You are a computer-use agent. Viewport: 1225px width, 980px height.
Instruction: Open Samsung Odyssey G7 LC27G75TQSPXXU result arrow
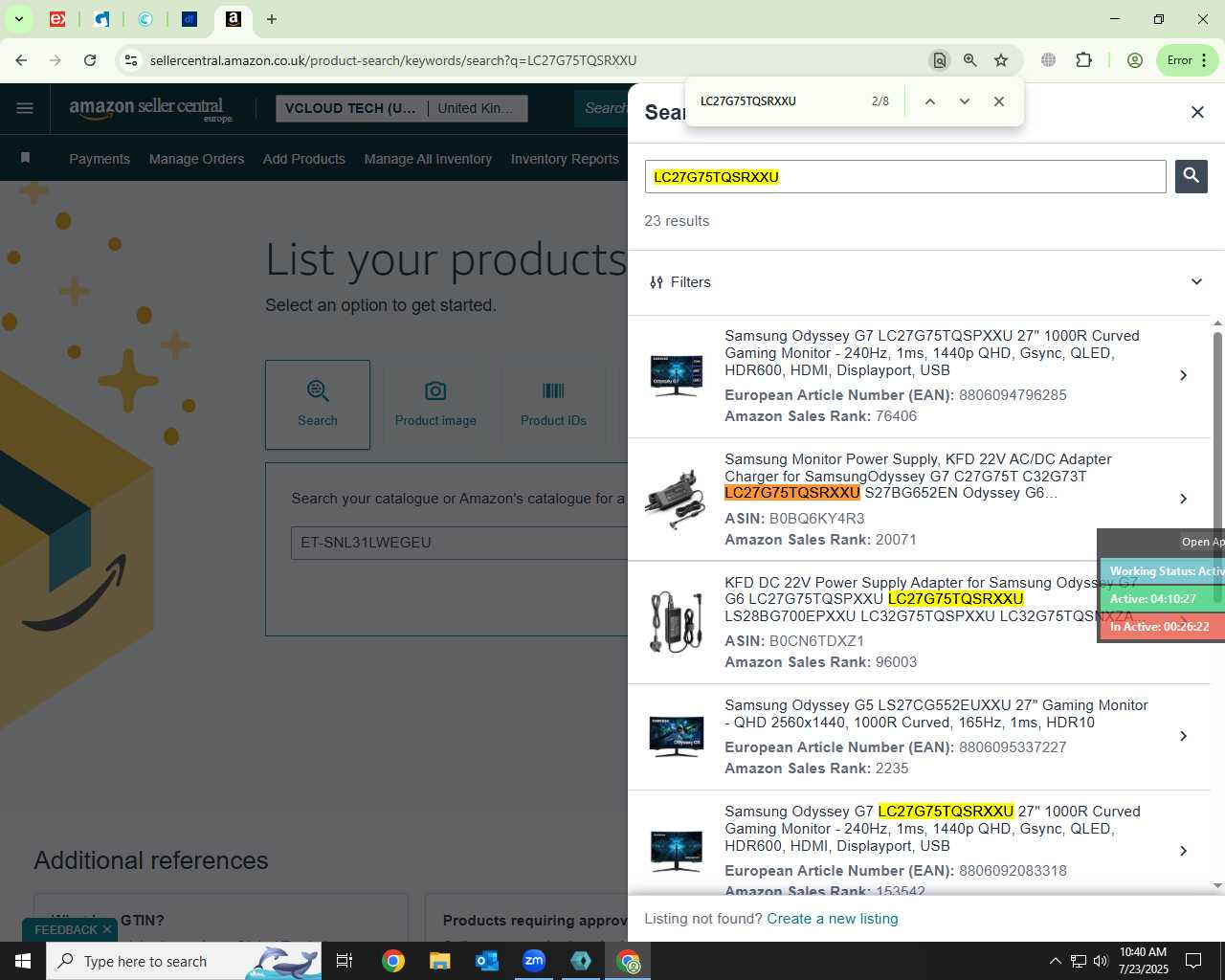[1184, 375]
